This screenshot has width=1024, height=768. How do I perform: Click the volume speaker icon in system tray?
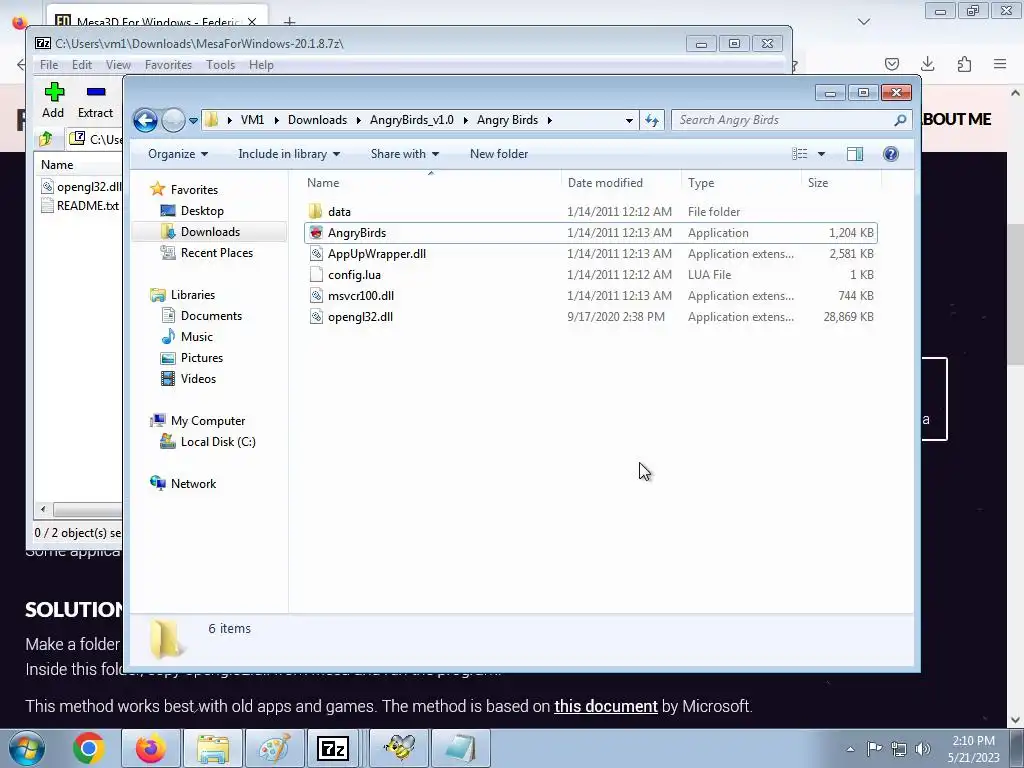click(x=922, y=749)
